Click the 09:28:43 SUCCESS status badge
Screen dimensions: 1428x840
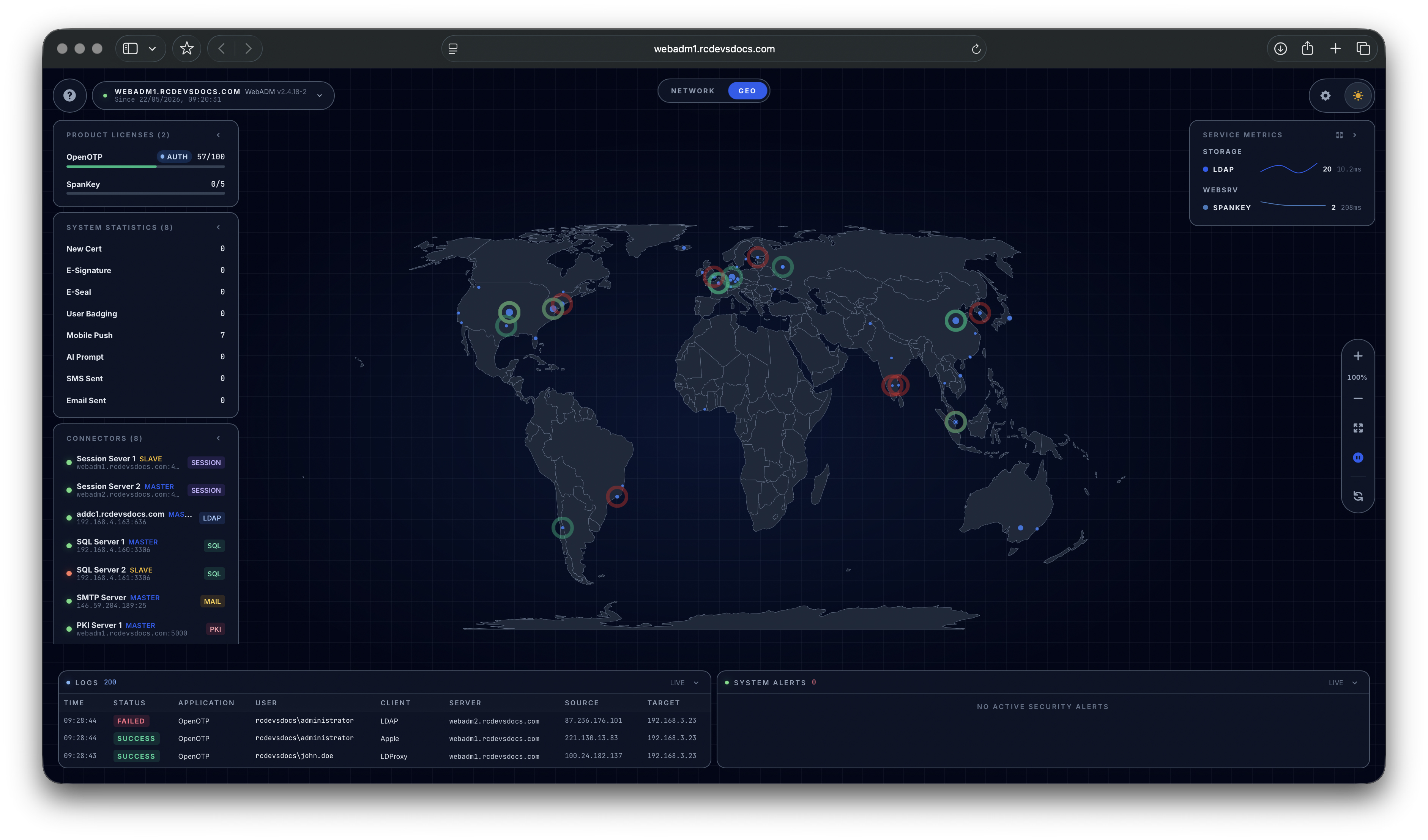point(136,756)
